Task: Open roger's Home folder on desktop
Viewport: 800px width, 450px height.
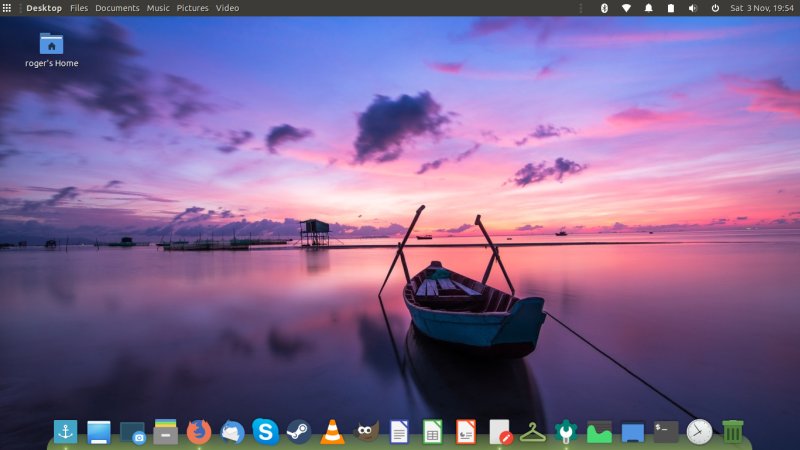Action: [51, 44]
